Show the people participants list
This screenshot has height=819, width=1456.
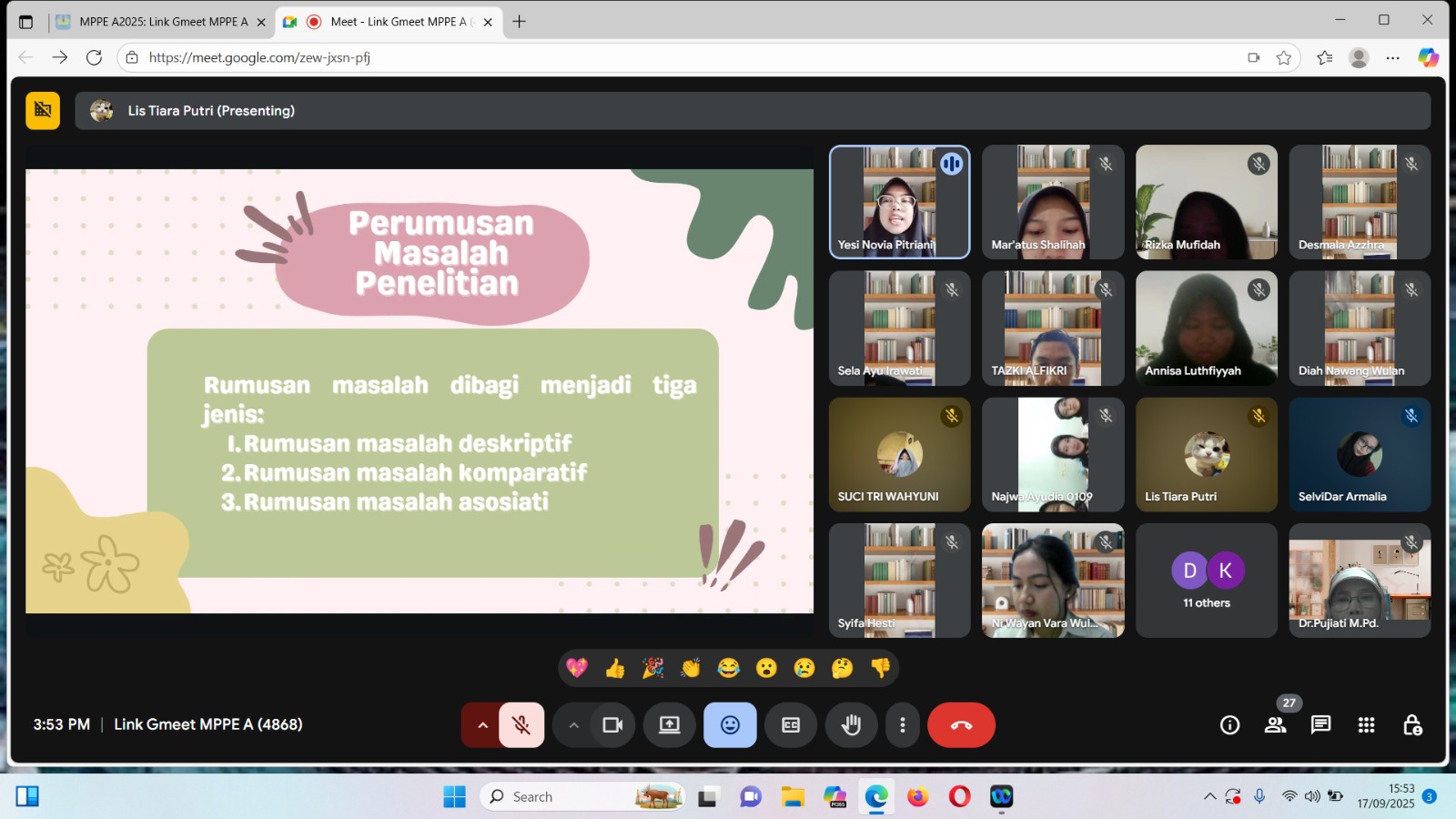(x=1275, y=725)
